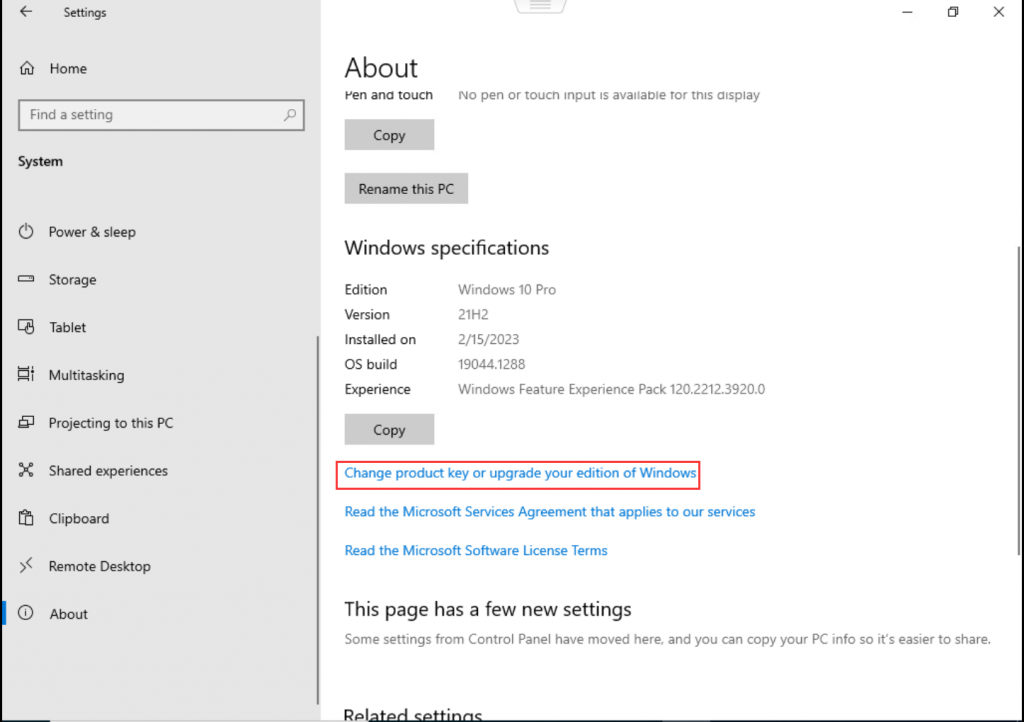Go to Power & sleep settings
Image resolution: width=1024 pixels, height=722 pixels.
pyautogui.click(x=92, y=232)
